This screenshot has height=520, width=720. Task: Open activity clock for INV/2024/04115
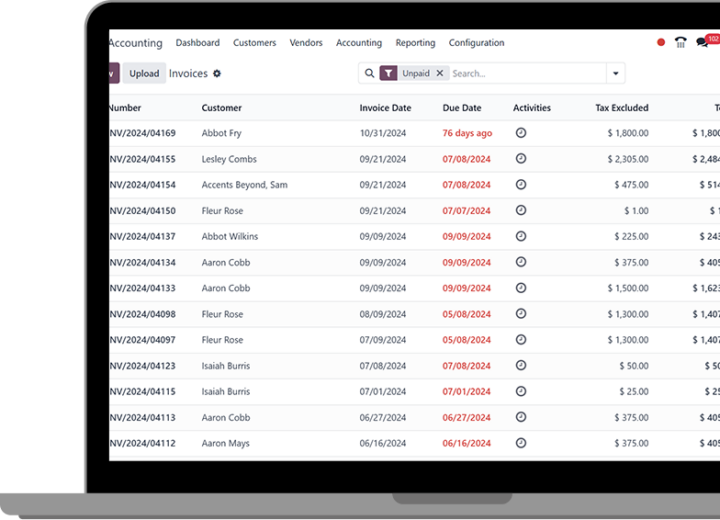(x=521, y=391)
